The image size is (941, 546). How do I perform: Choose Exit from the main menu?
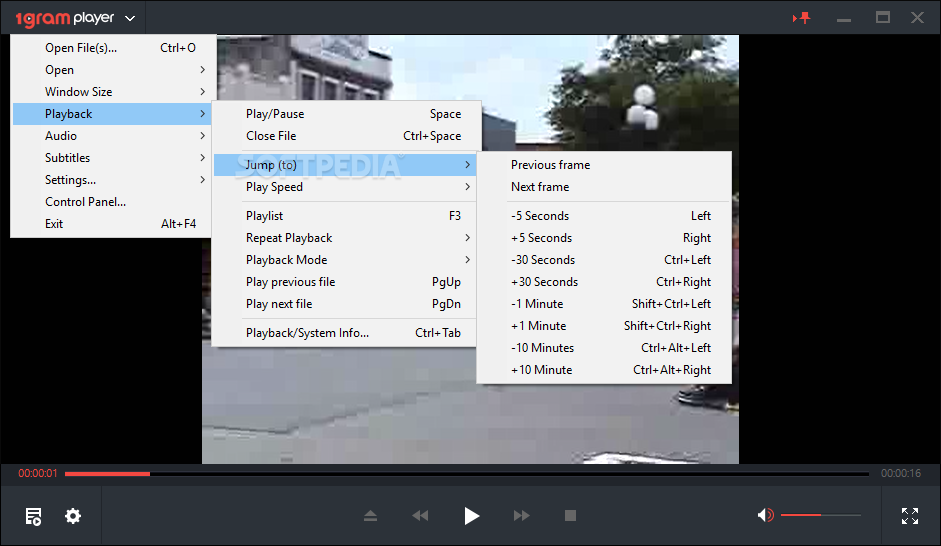click(111, 224)
